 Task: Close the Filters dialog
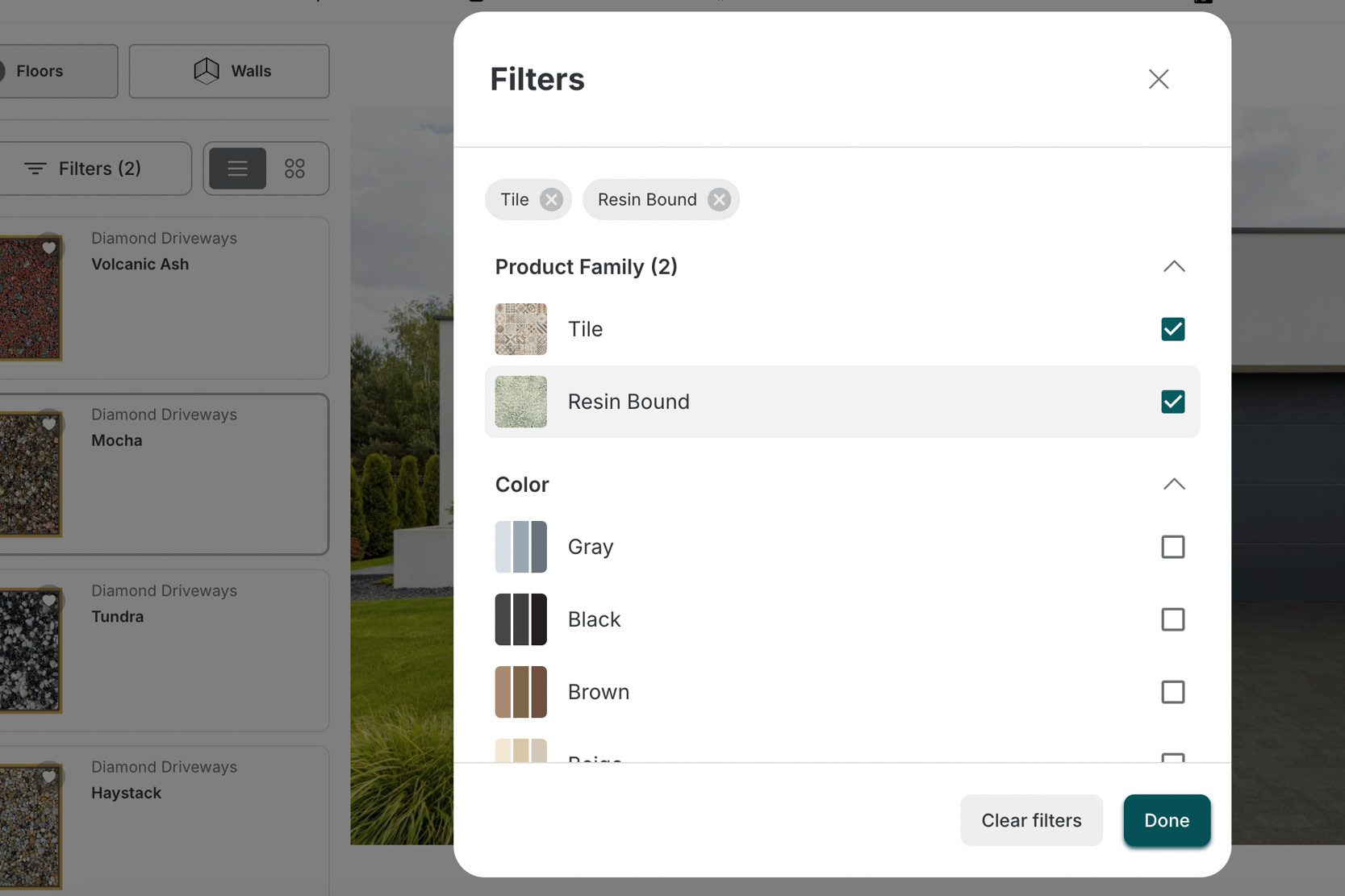tap(1158, 79)
